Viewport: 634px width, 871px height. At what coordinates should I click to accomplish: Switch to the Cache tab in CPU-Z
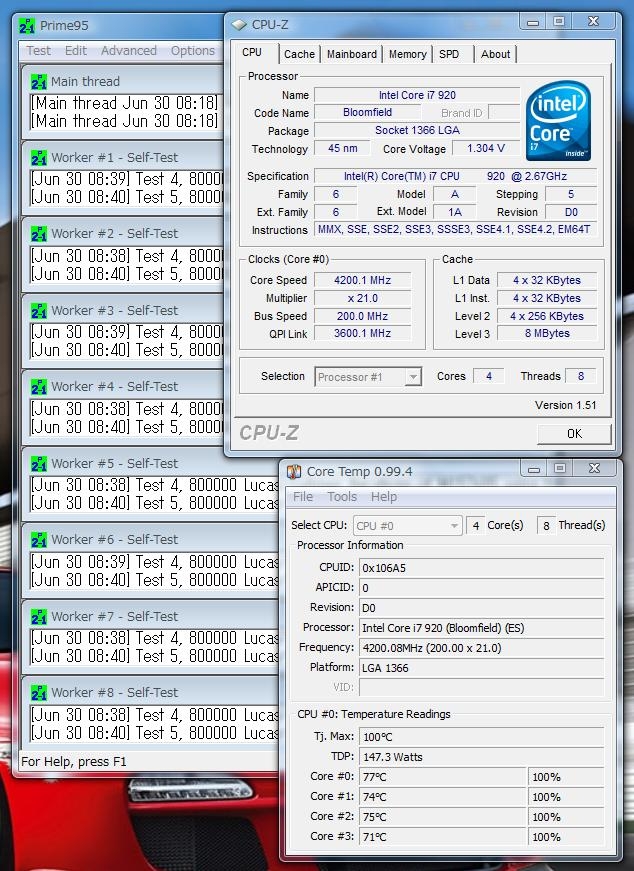tap(299, 54)
